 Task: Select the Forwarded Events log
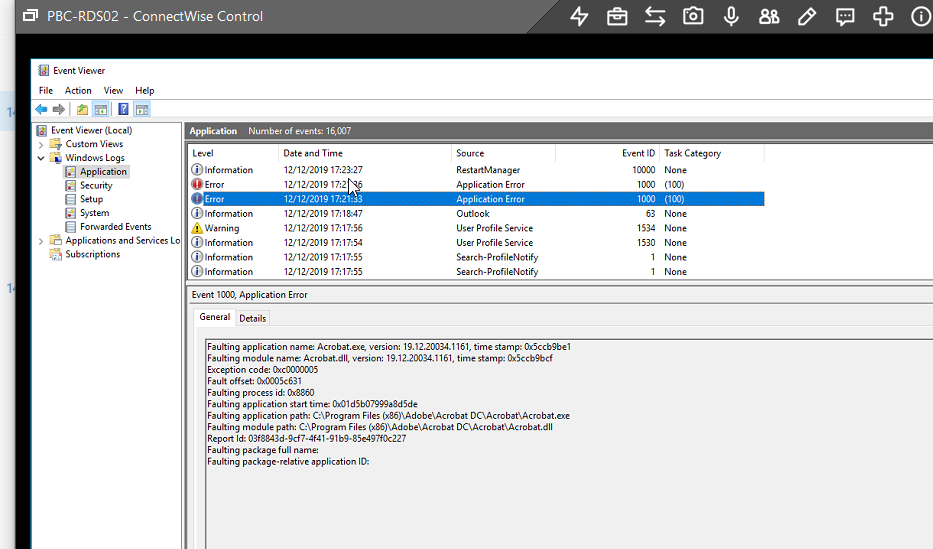(115, 227)
